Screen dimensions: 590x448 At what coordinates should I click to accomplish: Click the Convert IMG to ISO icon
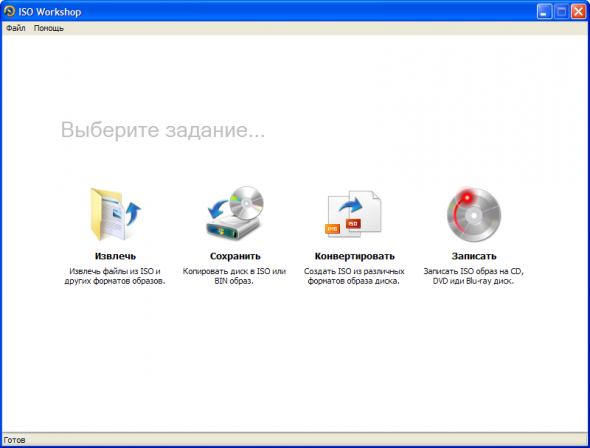point(353,214)
